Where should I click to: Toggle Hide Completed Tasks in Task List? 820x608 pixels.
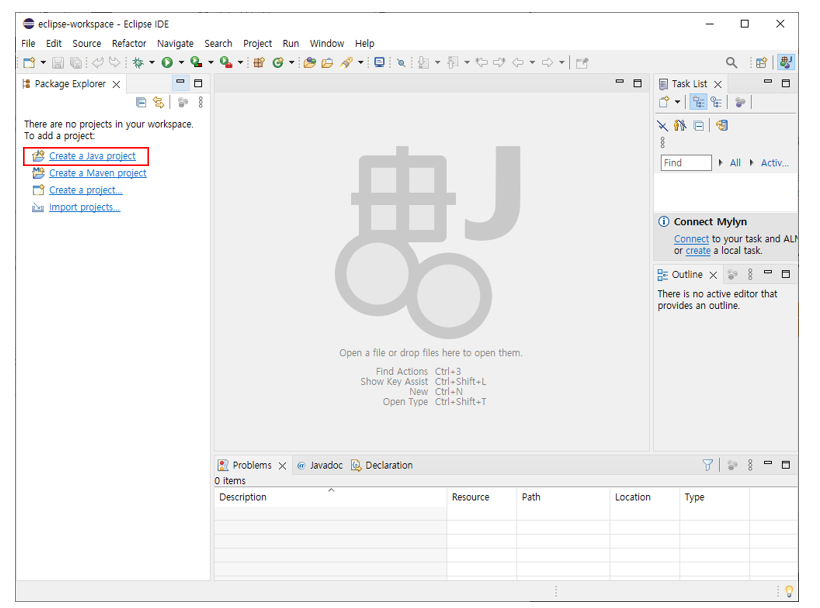(x=663, y=125)
